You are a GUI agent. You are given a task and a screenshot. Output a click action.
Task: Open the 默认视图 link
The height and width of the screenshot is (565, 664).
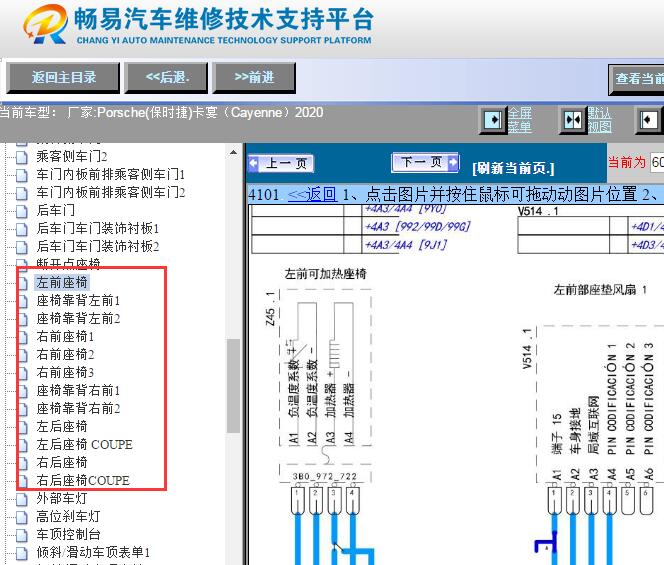coord(599,120)
